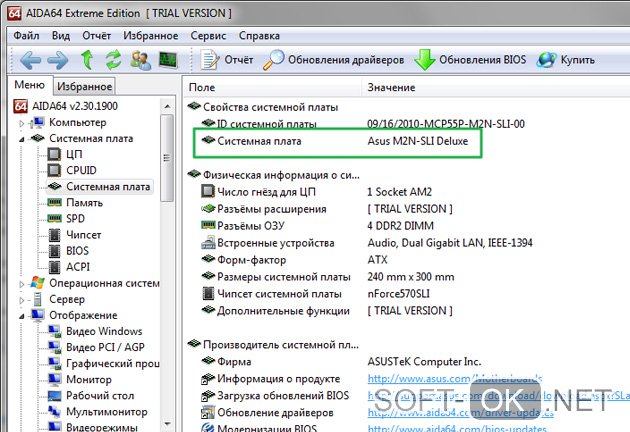
Task: Open the user management people icon
Action: pyautogui.click(x=141, y=60)
